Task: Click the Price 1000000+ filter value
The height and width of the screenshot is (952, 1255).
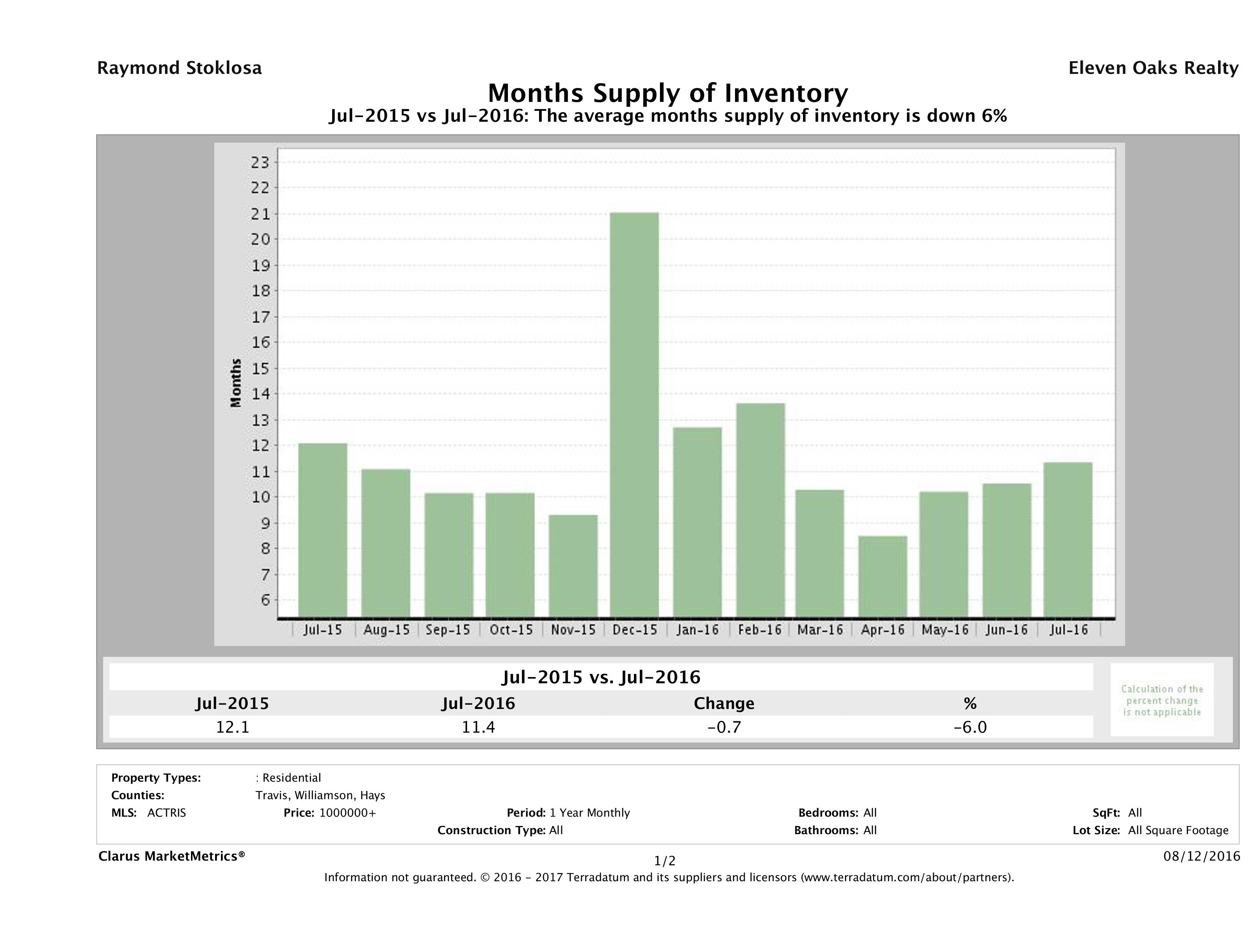Action: [347, 813]
